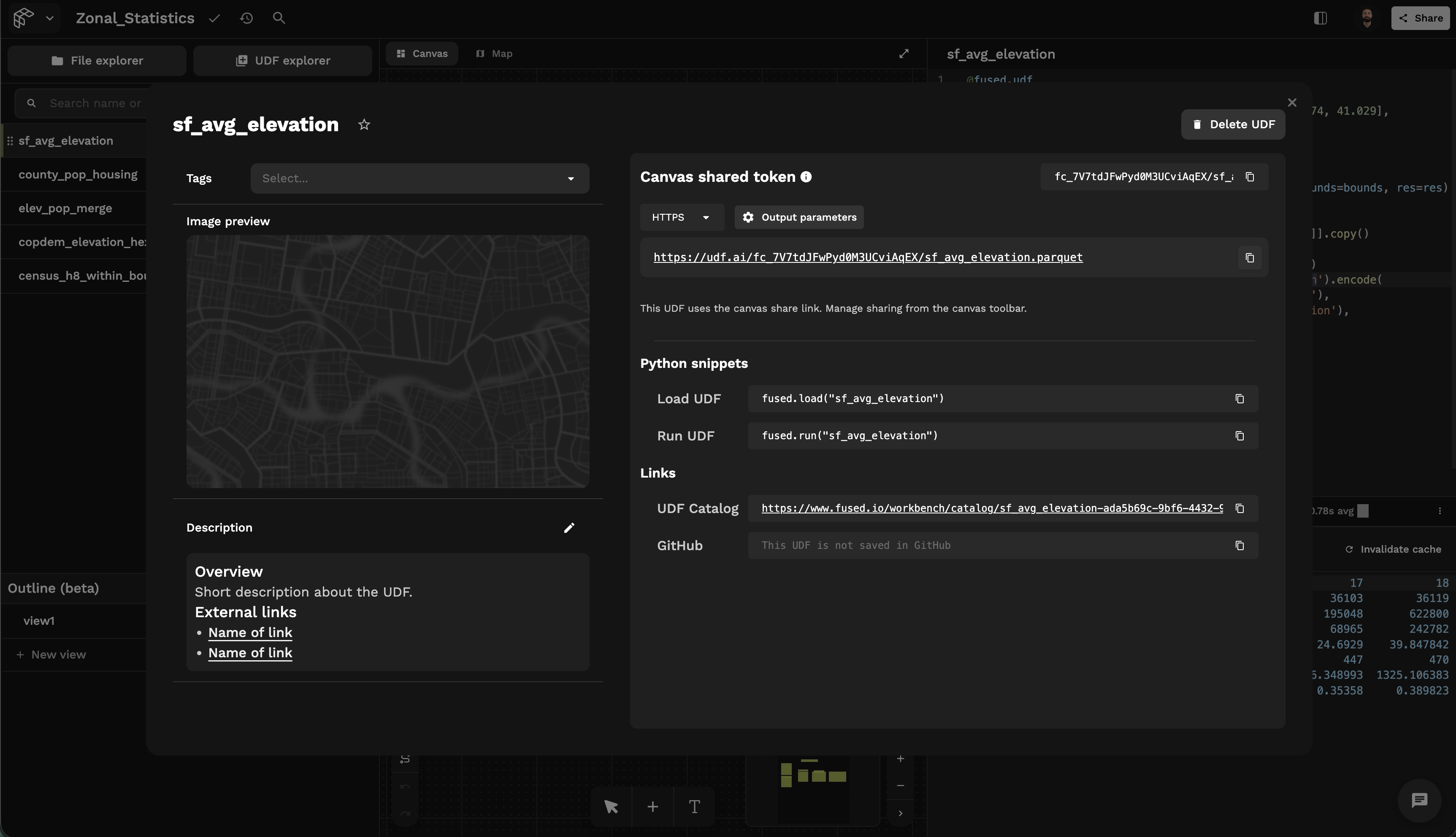The image size is (1456, 837).
Task: Open the UDF explorer tab
Action: pyautogui.click(x=282, y=60)
